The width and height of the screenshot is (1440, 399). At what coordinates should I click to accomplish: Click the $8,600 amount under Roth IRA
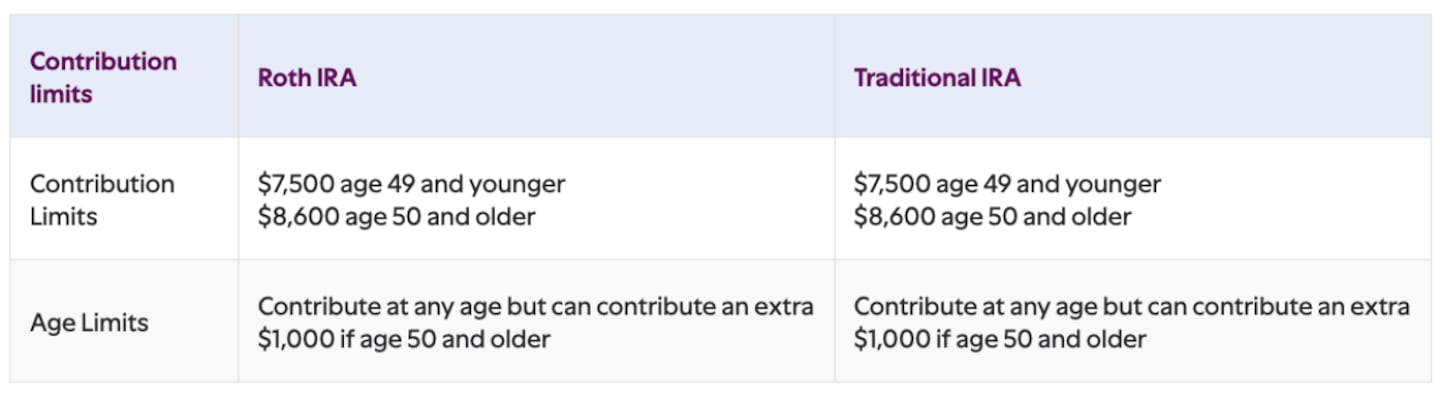pyautogui.click(x=297, y=216)
